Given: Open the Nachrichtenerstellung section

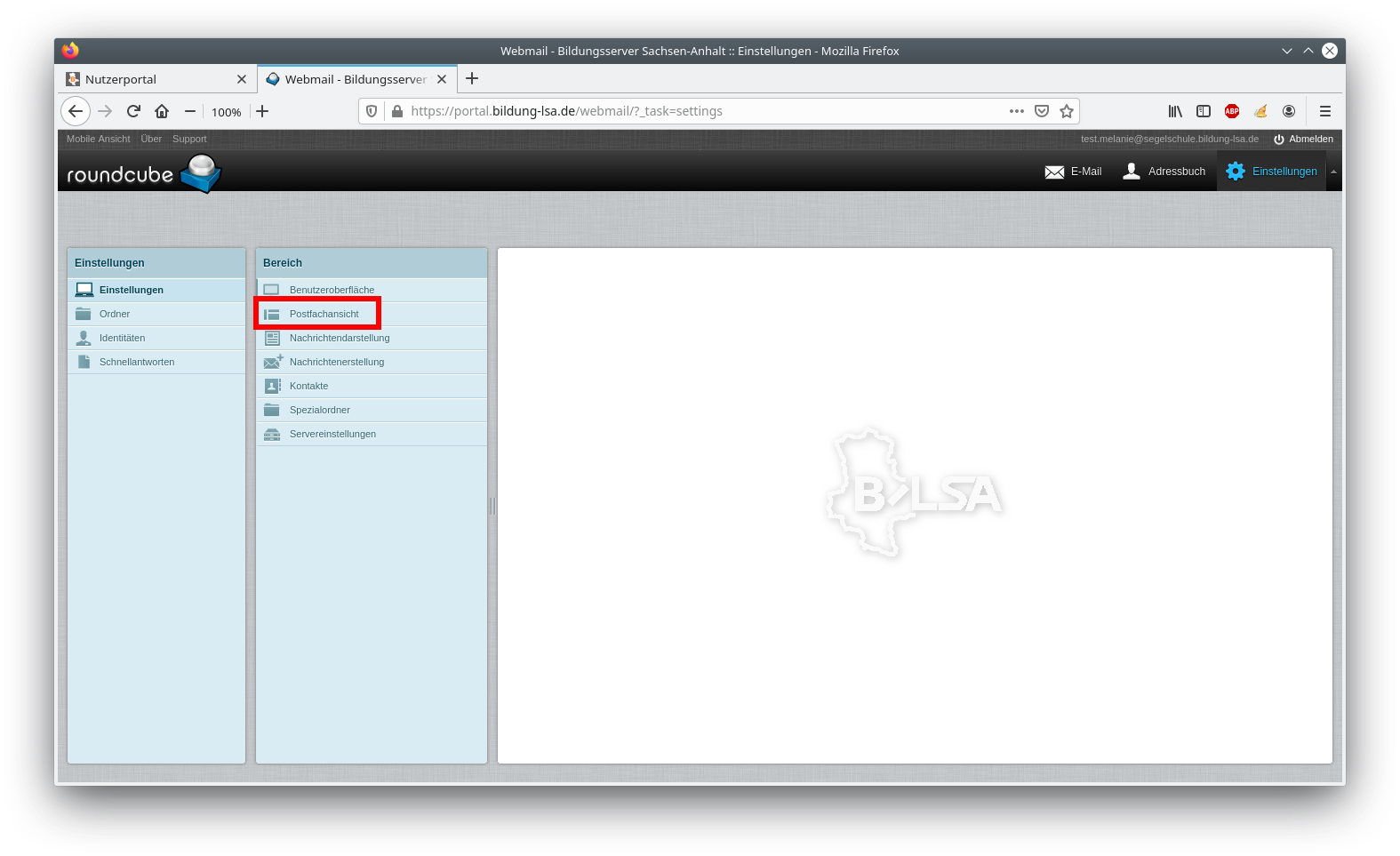Looking at the screenshot, I should [x=372, y=362].
